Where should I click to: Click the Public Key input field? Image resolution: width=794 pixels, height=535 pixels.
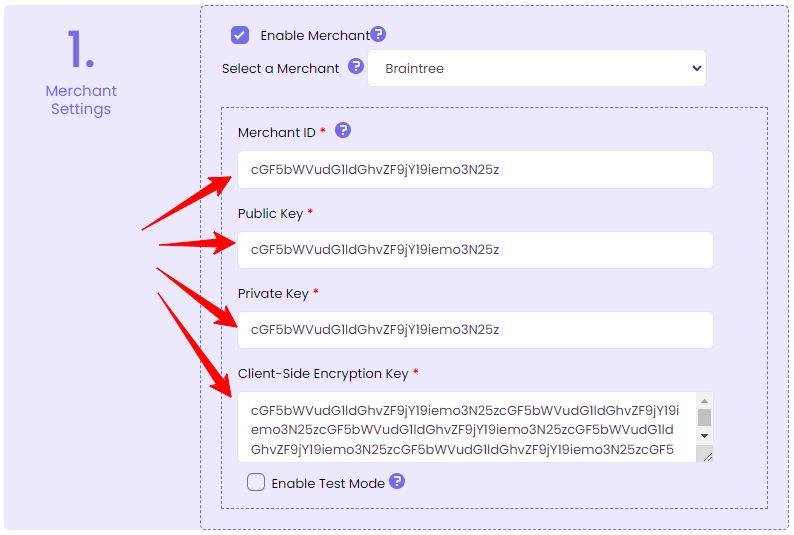click(x=475, y=250)
